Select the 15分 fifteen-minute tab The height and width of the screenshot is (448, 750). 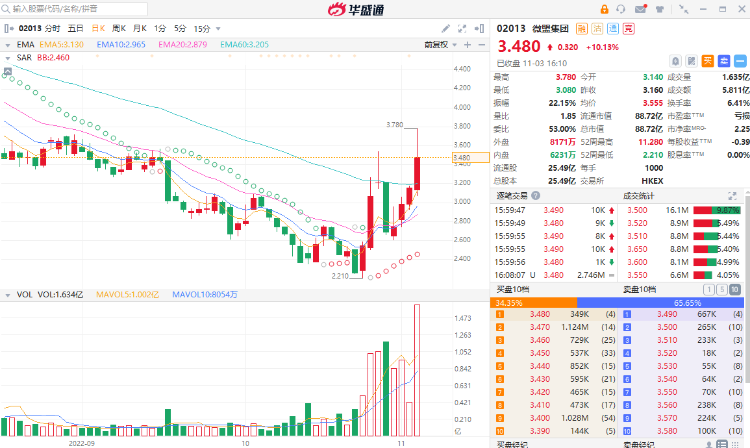tap(202, 29)
